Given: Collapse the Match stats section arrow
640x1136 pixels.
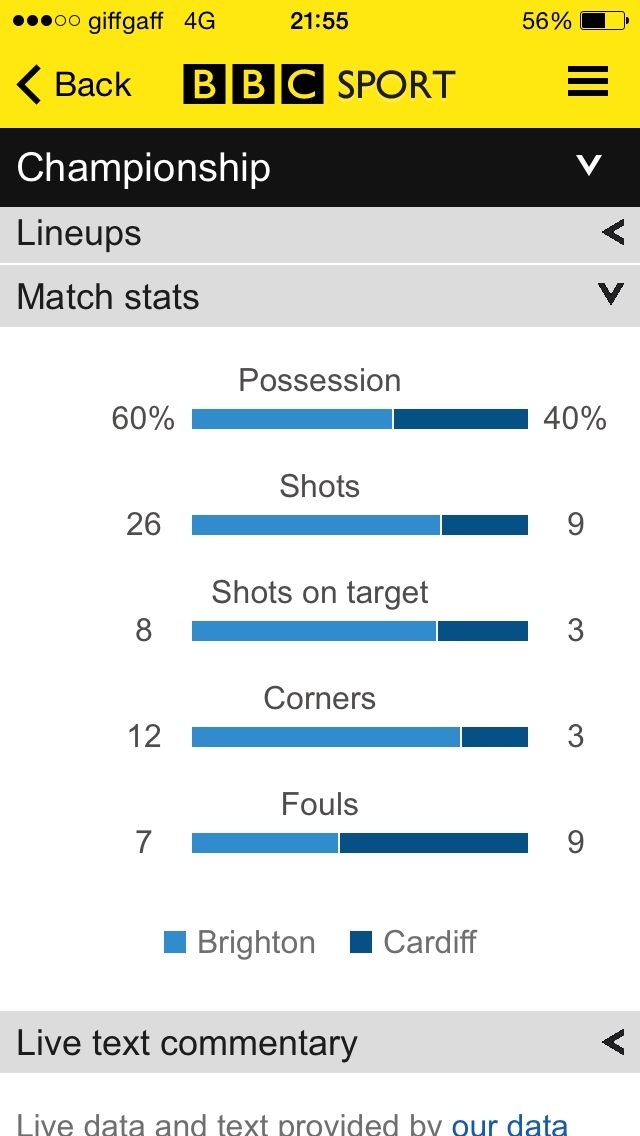Looking at the screenshot, I should (x=611, y=294).
